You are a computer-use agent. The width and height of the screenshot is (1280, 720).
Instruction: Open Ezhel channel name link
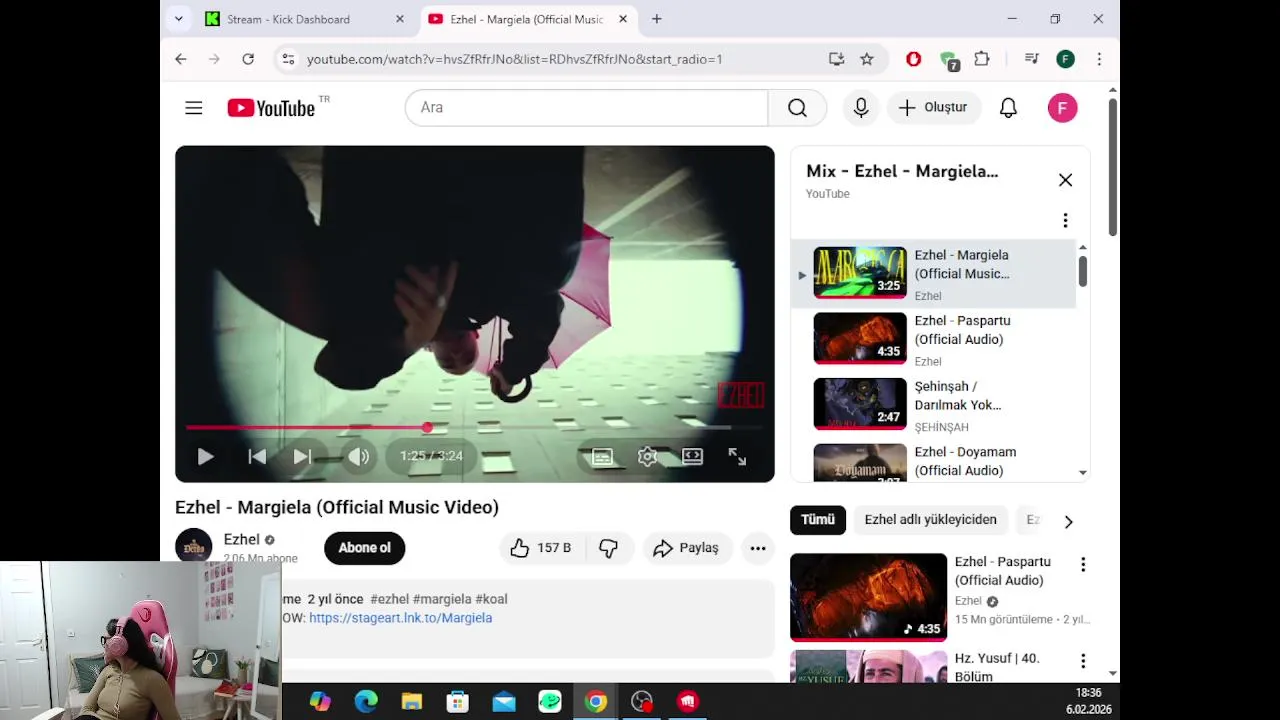point(242,539)
